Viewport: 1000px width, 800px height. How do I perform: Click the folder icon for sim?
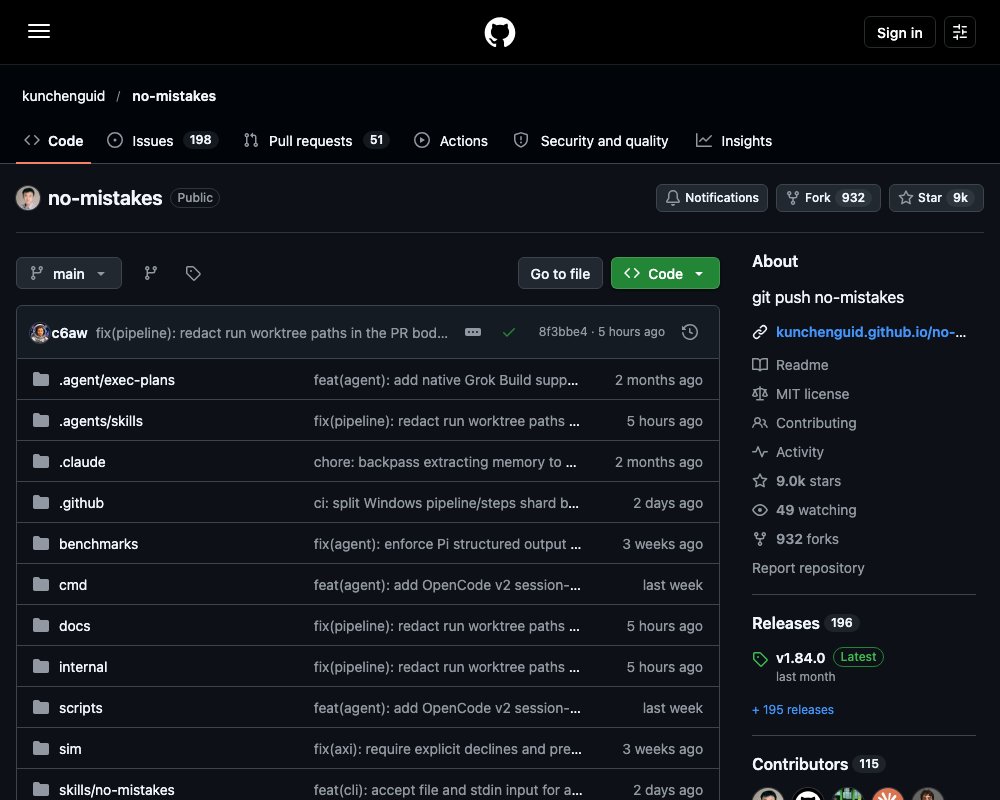pos(41,748)
